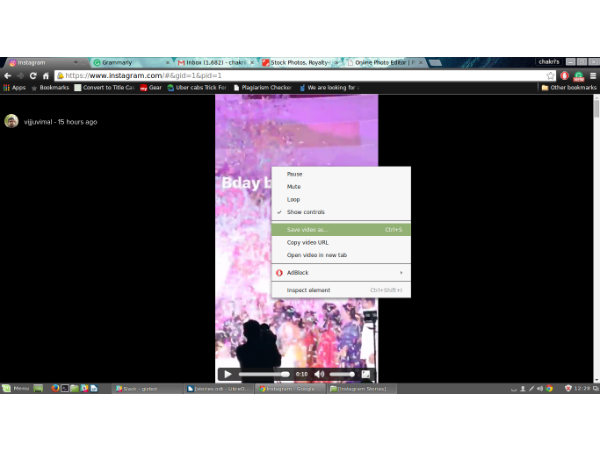Click the browser reload icon

[33, 75]
